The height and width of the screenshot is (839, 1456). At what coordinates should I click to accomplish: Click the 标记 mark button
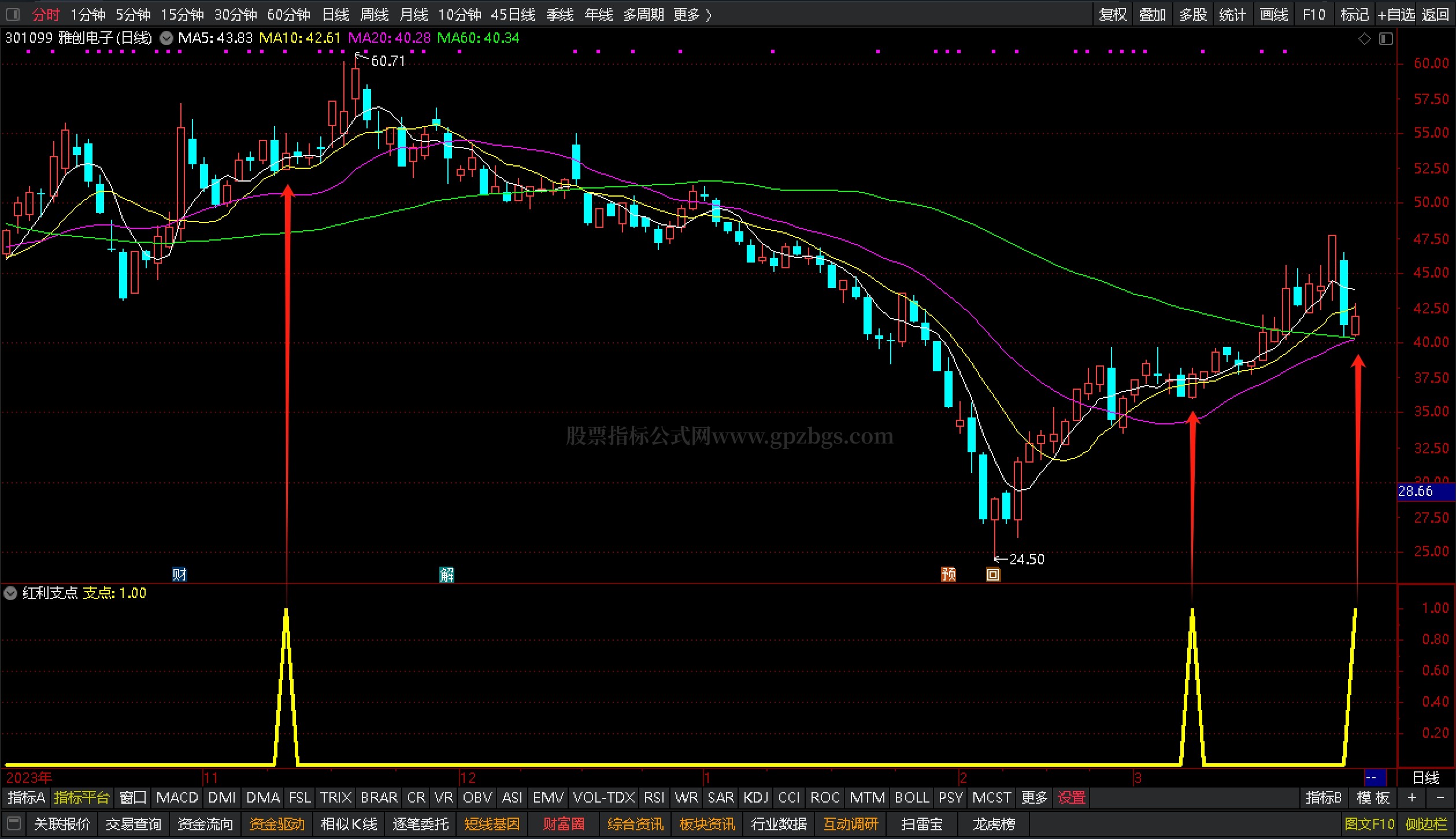click(x=1354, y=14)
